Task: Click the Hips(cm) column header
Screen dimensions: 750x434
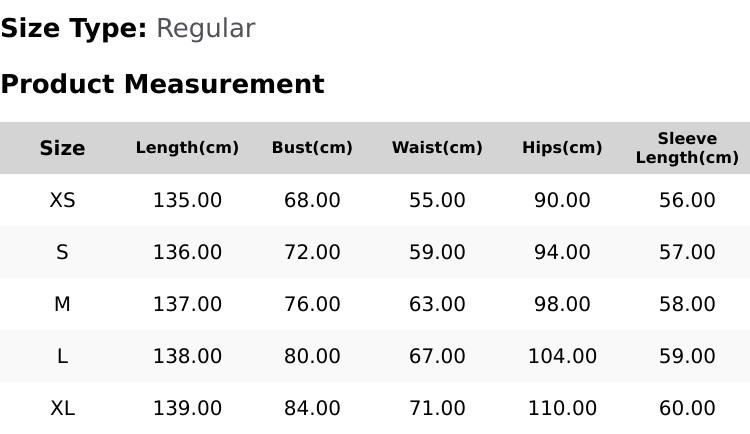Action: [x=562, y=148]
